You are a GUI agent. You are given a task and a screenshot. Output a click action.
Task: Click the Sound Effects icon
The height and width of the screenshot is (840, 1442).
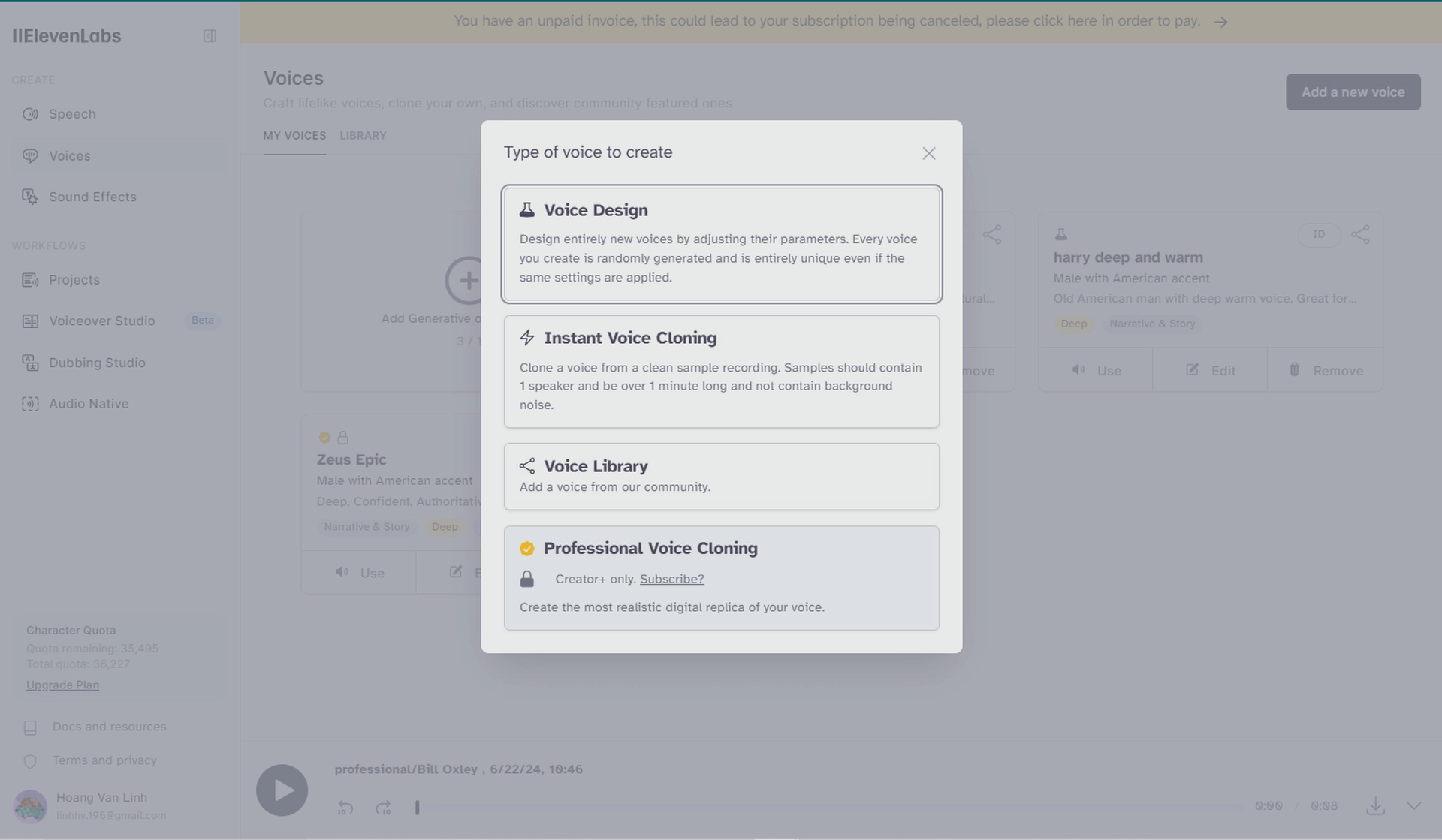(30, 197)
